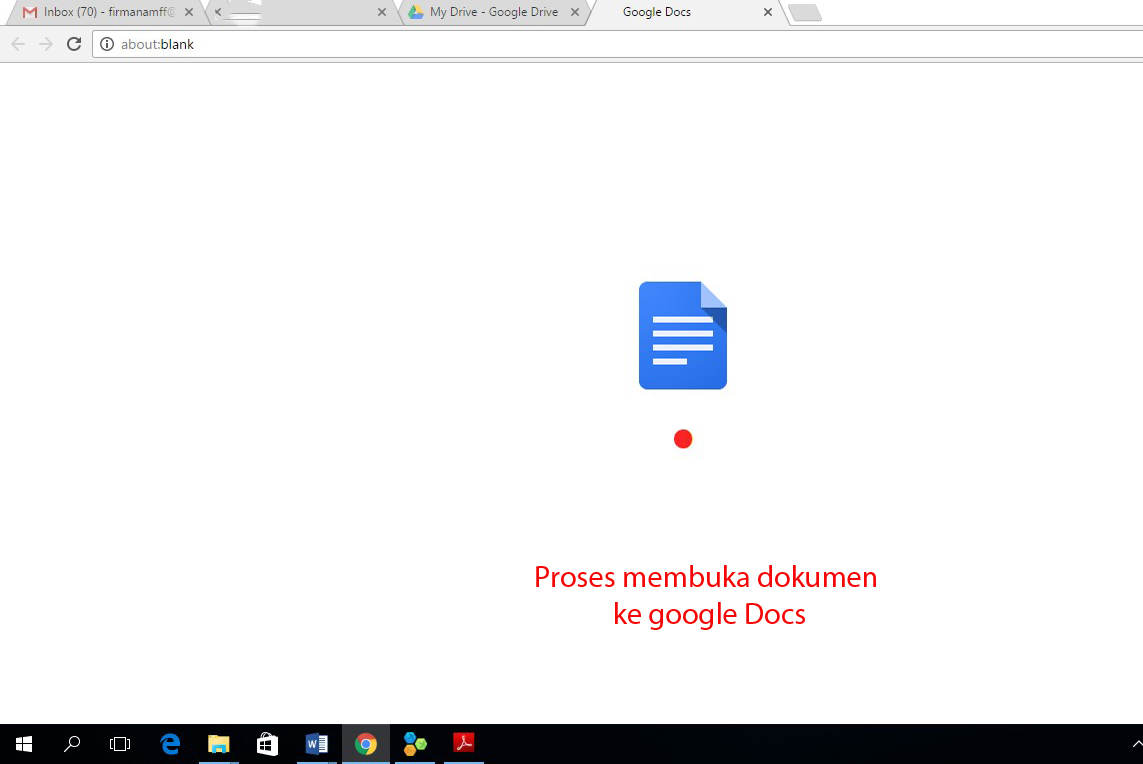The height and width of the screenshot is (764, 1143).
Task: Click the browser back arrow
Action: (x=18, y=44)
